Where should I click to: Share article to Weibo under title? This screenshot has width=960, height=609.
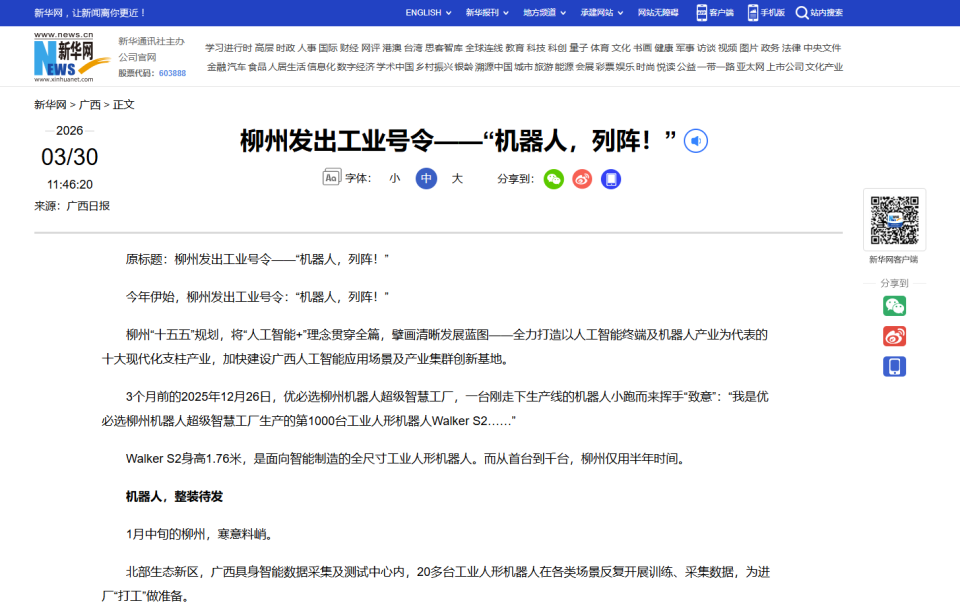582,179
